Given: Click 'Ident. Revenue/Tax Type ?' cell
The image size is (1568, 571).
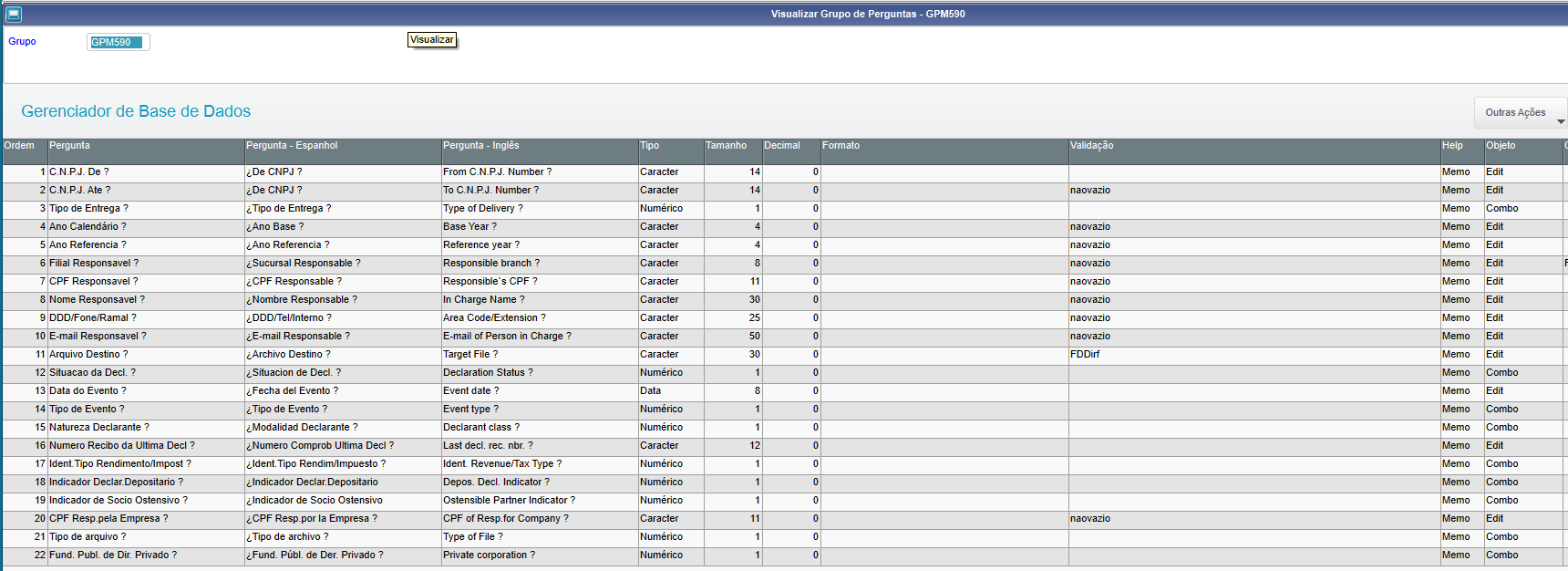Looking at the screenshot, I should tap(540, 464).
